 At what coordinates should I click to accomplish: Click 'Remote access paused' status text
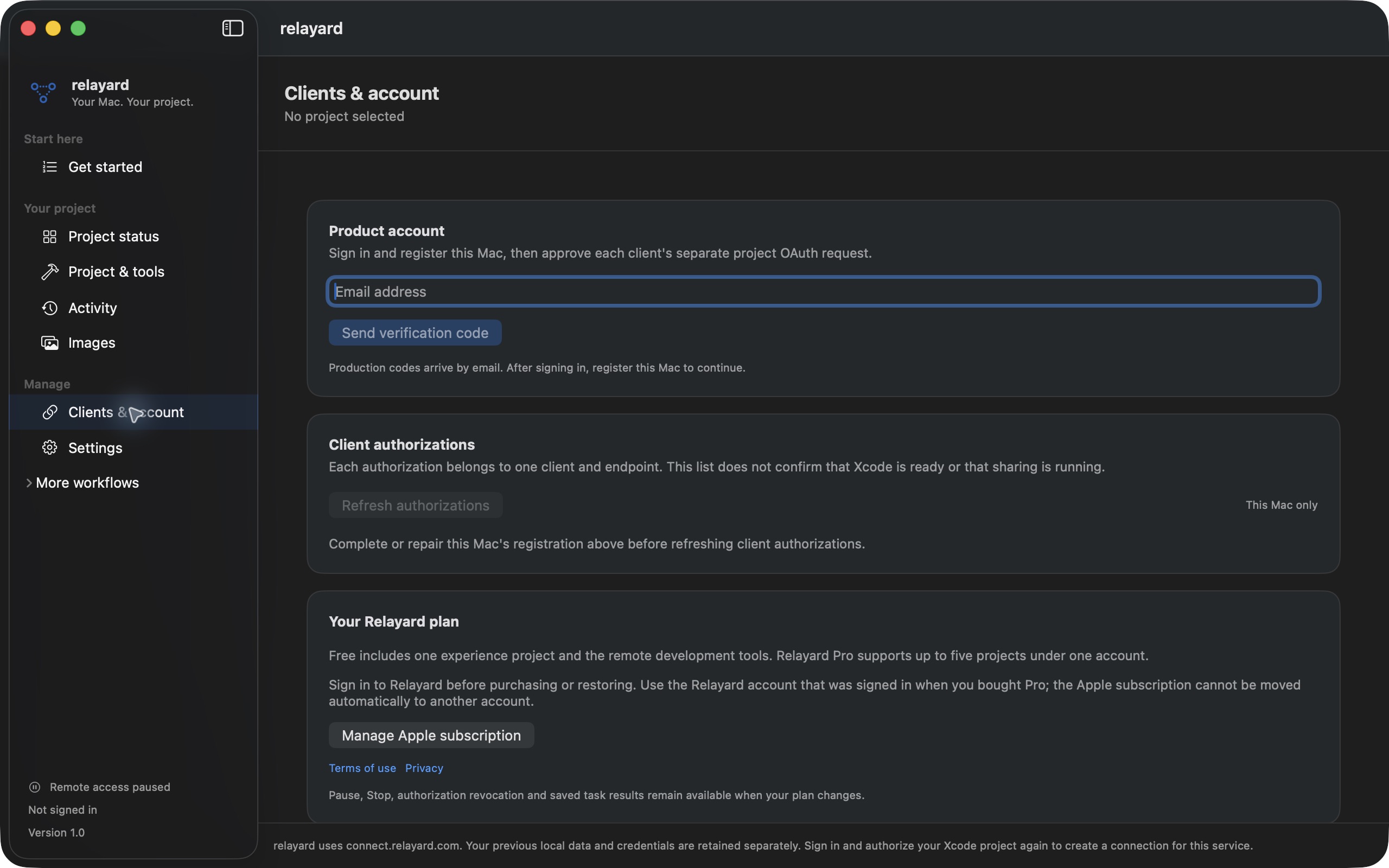click(110, 787)
